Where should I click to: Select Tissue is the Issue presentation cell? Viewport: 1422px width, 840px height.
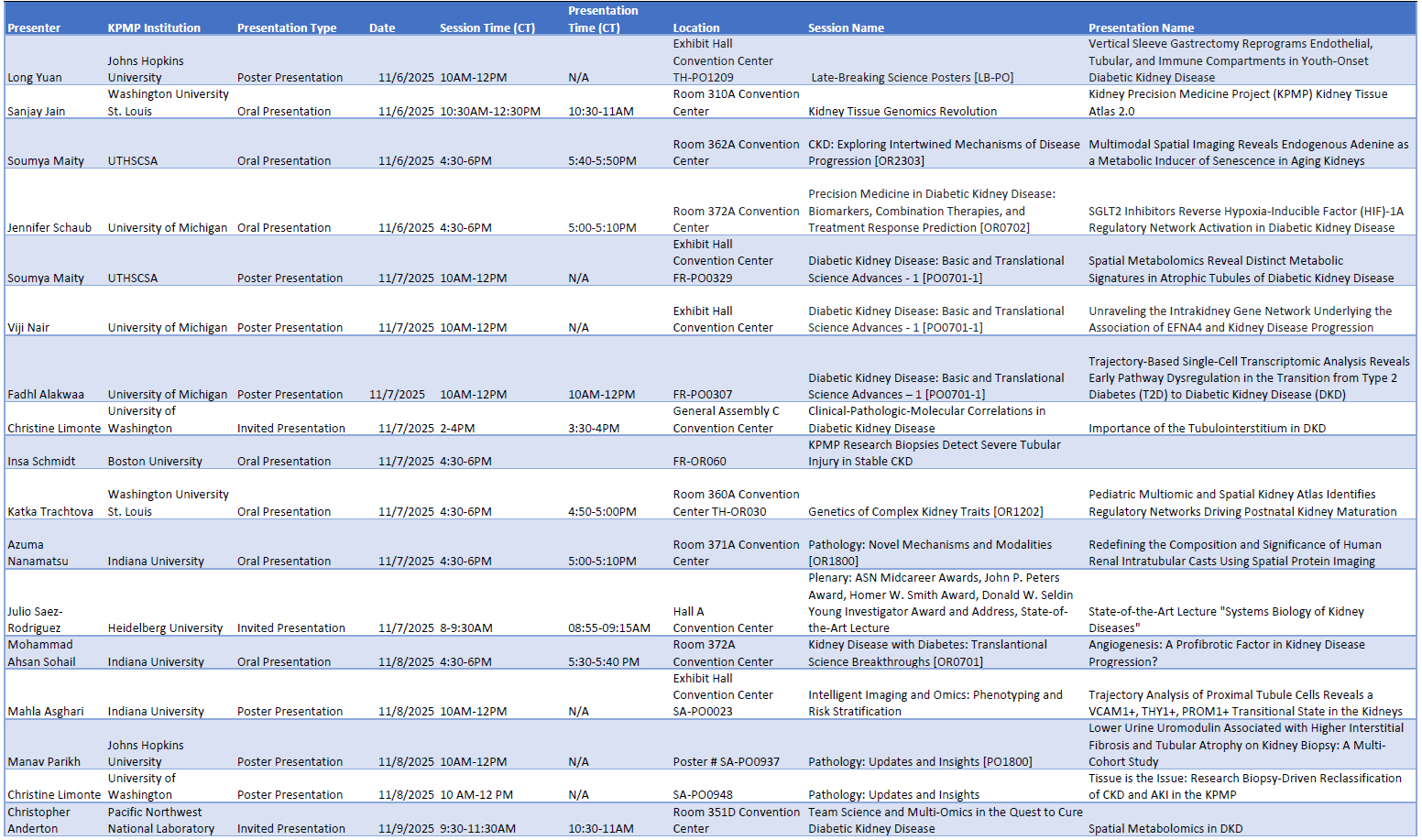(1244, 786)
